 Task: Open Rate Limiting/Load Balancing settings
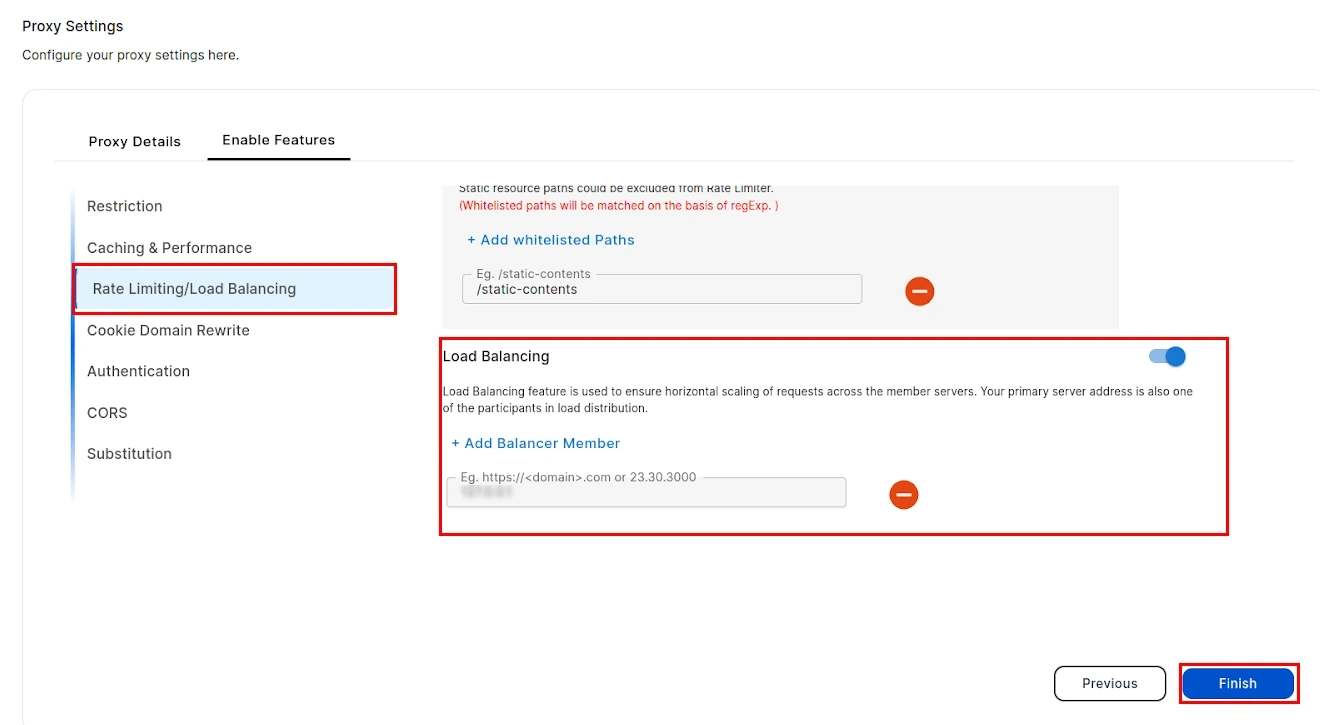[194, 288]
